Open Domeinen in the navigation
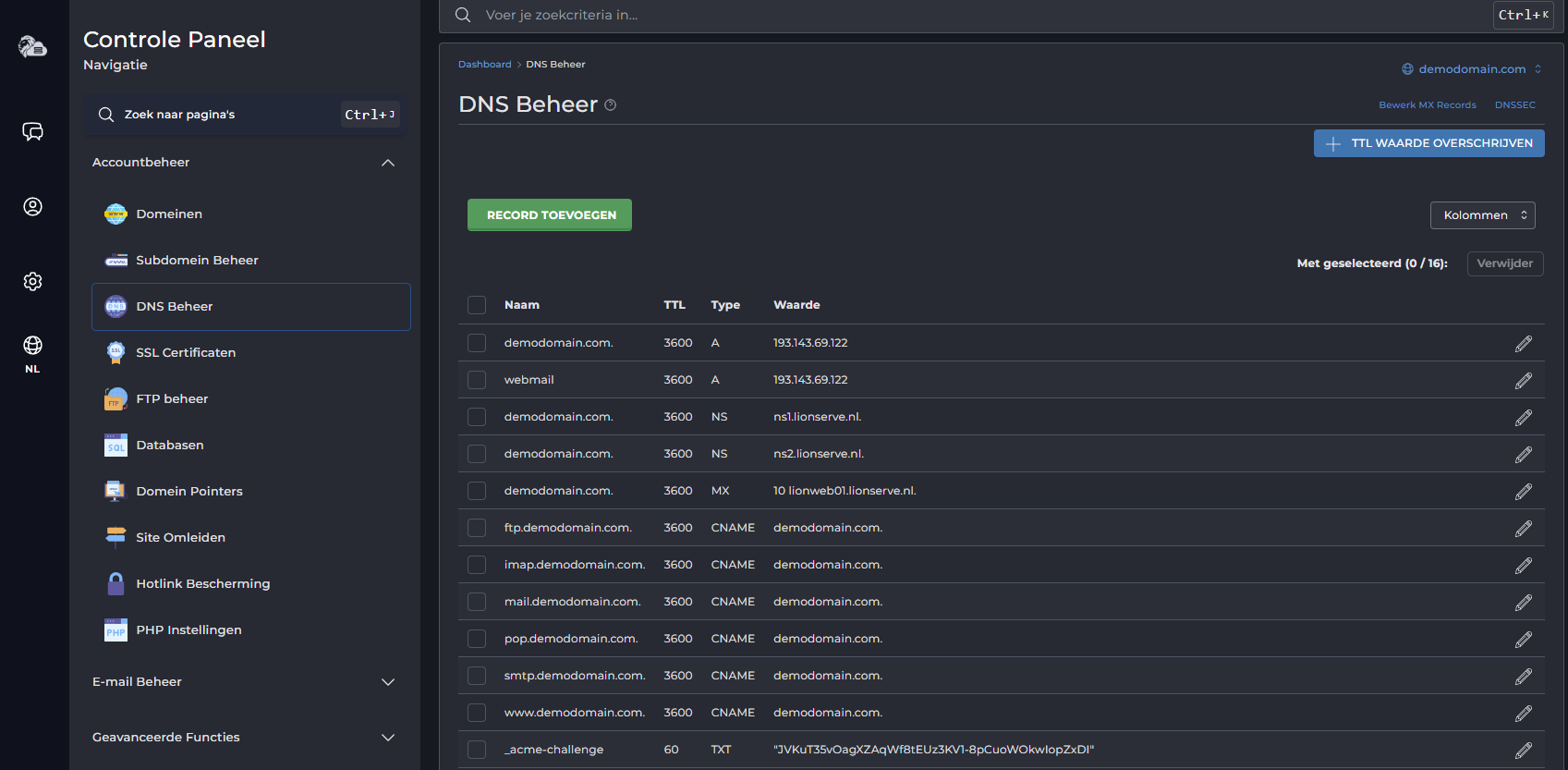Image resolution: width=1568 pixels, height=770 pixels. click(x=251, y=214)
